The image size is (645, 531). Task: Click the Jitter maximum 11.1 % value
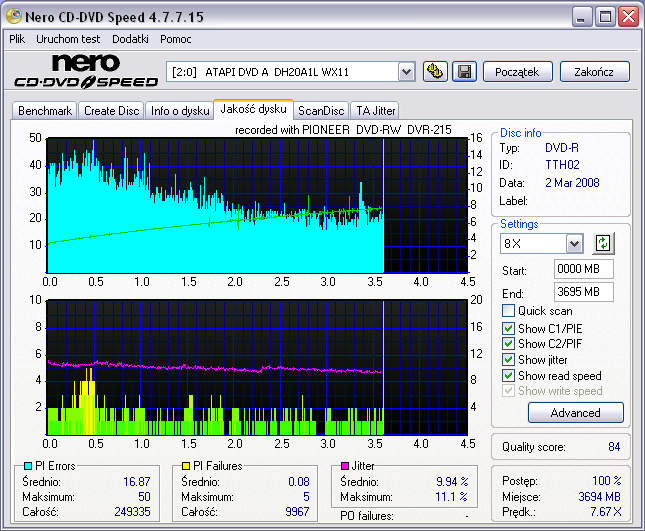click(451, 497)
